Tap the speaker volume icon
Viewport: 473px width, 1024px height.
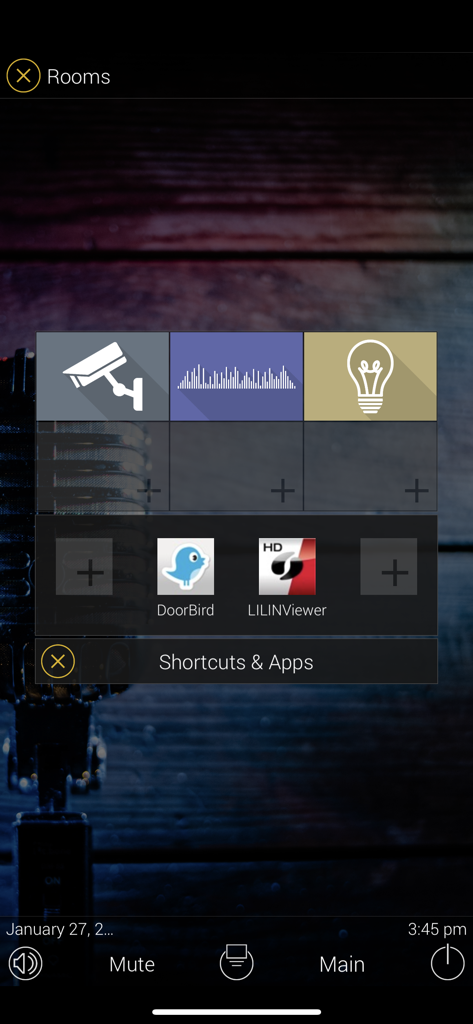tap(25, 963)
